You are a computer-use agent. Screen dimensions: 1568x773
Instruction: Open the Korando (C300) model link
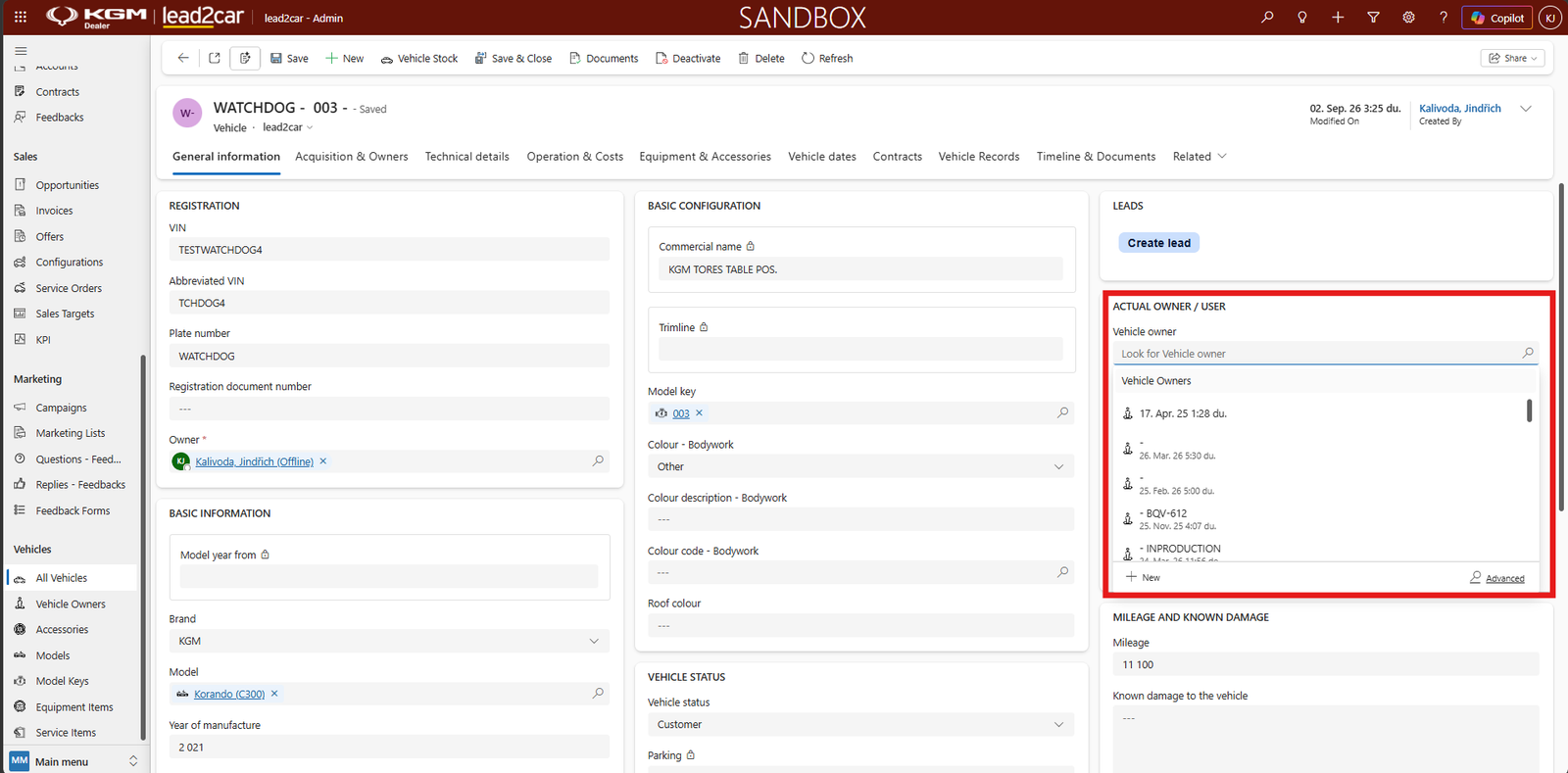[x=229, y=694]
